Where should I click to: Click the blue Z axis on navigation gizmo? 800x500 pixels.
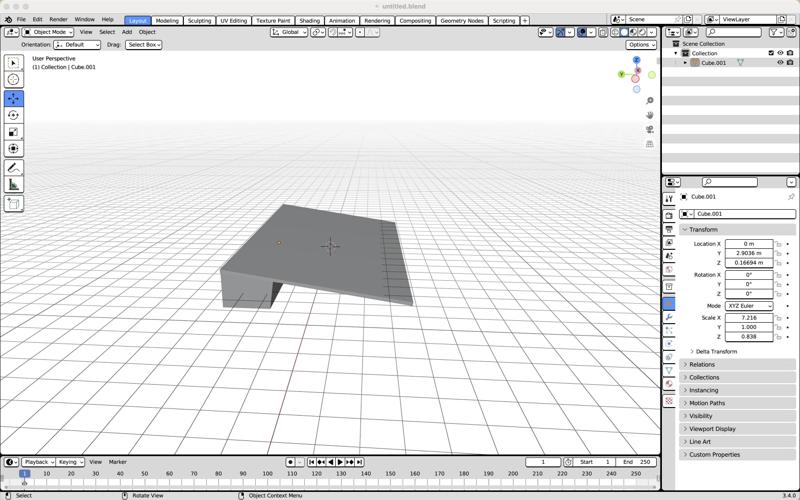tap(636, 60)
